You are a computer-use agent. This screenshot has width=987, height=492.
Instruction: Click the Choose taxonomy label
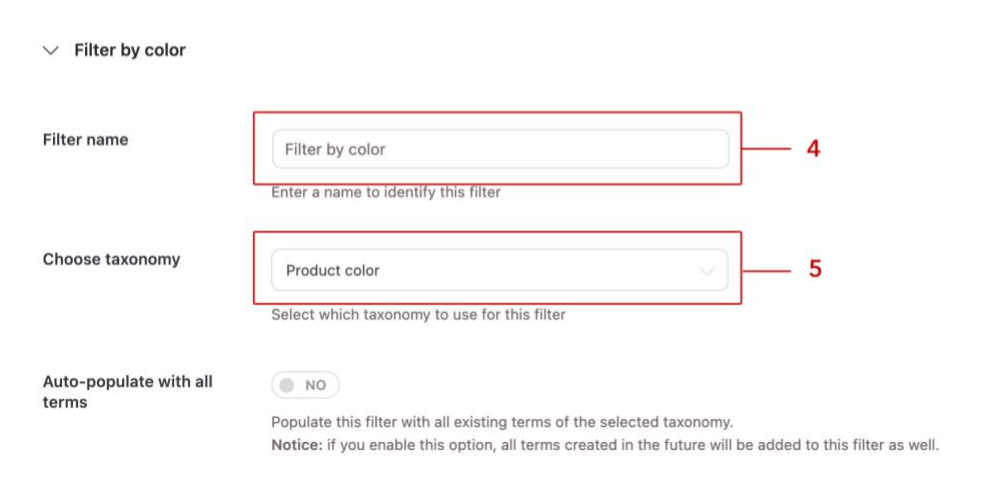[x=111, y=259]
